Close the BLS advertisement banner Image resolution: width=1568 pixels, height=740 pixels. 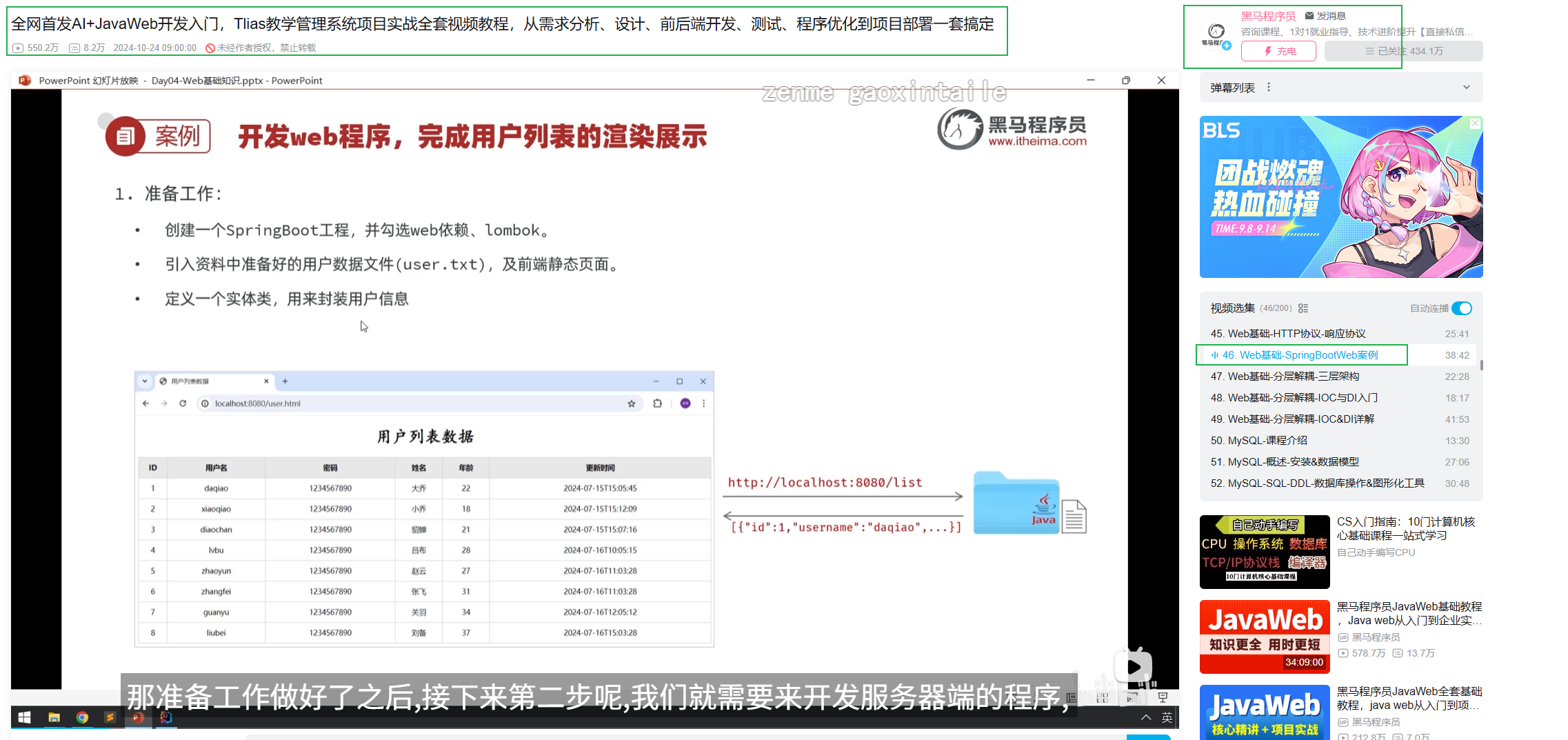1475,123
